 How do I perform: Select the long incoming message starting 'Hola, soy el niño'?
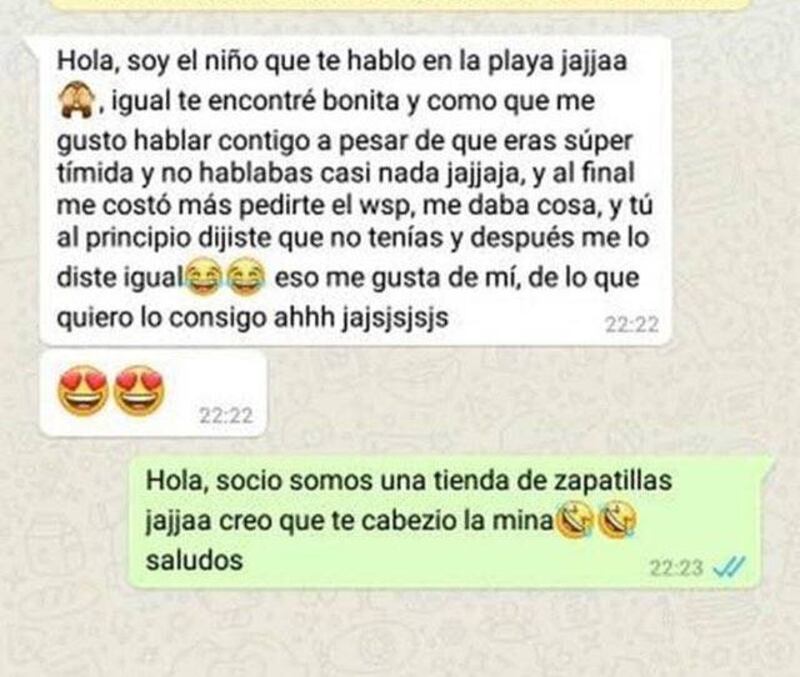click(355, 190)
